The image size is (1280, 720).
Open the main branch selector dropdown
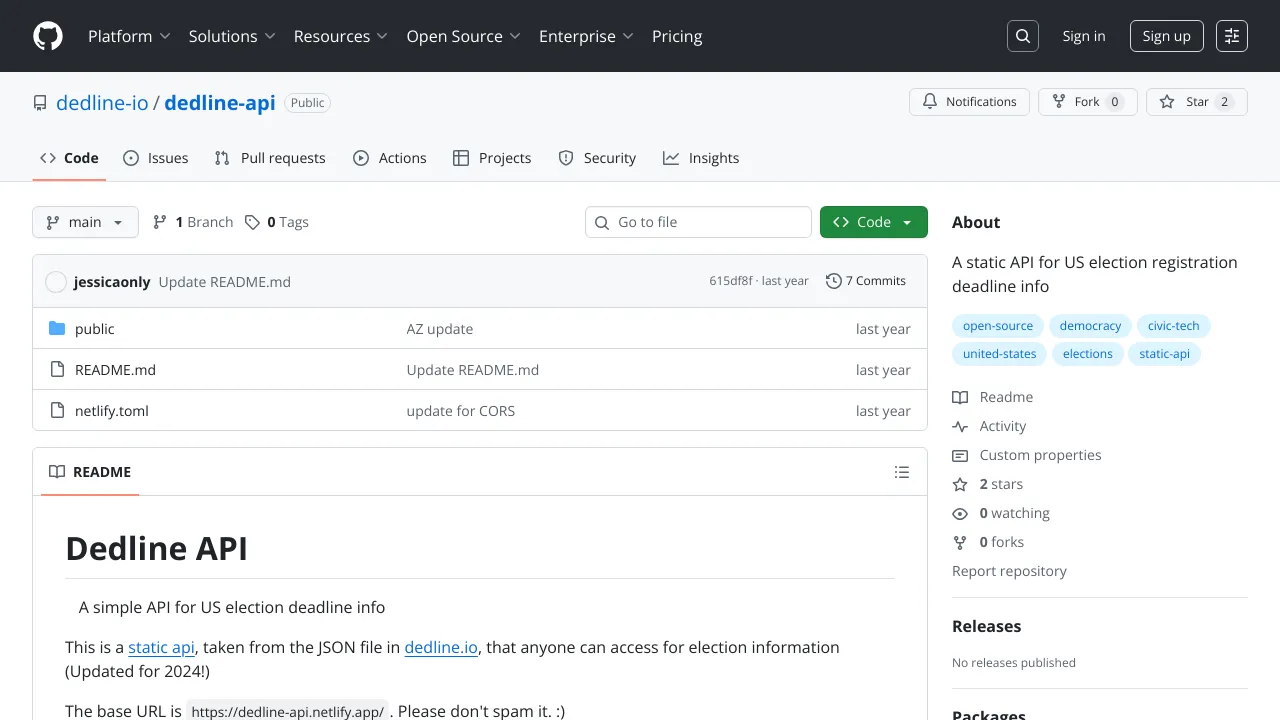(85, 222)
